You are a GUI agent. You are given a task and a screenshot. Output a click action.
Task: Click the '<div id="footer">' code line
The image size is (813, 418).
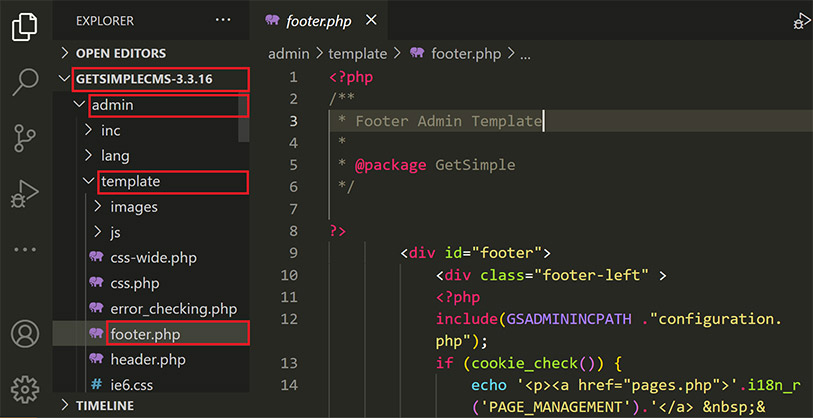[475, 253]
